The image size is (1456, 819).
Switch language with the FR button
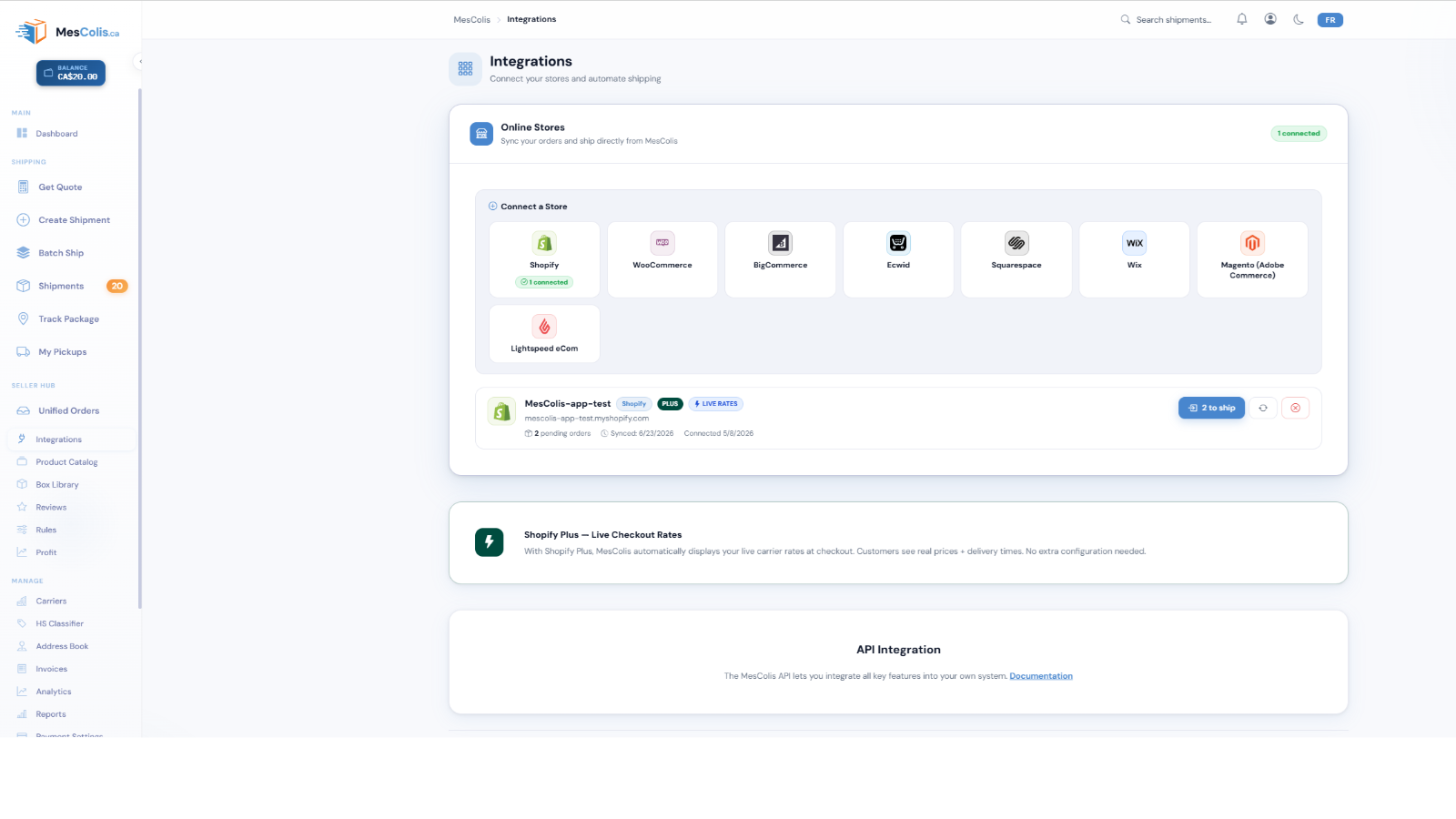tap(1330, 20)
